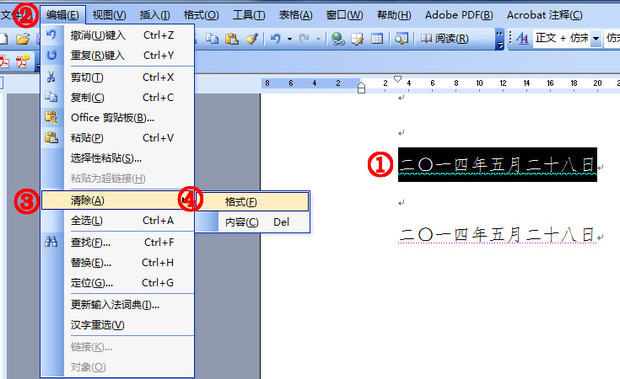620x379 pixels.
Task: Click the first line indent ruler marker
Action: pyautogui.click(x=398, y=79)
